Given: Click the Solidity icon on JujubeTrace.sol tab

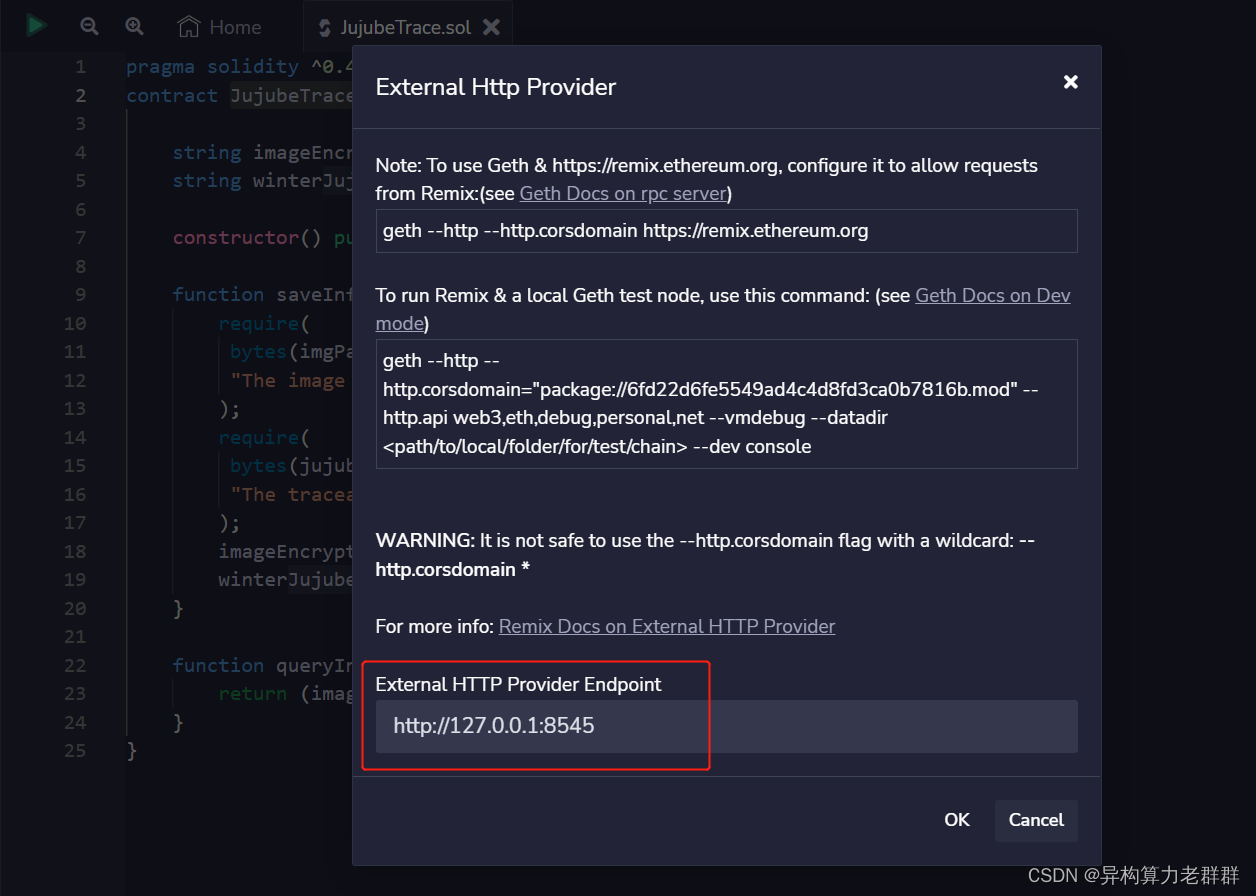Looking at the screenshot, I should coord(325,28).
